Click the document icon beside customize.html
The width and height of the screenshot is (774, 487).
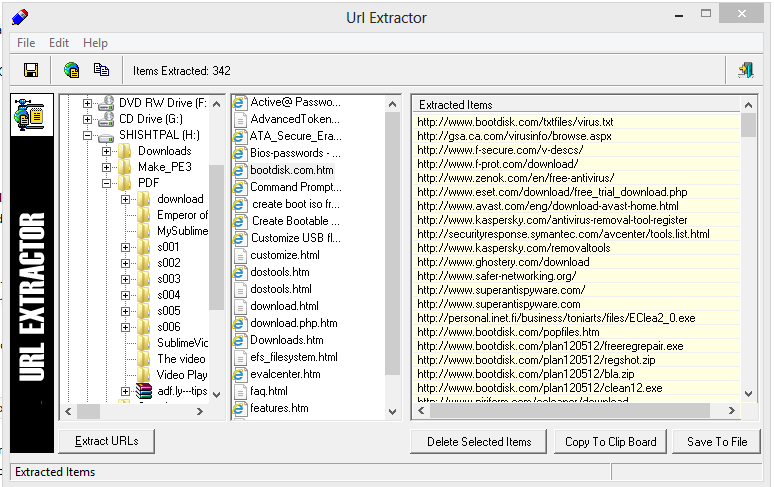click(x=240, y=256)
